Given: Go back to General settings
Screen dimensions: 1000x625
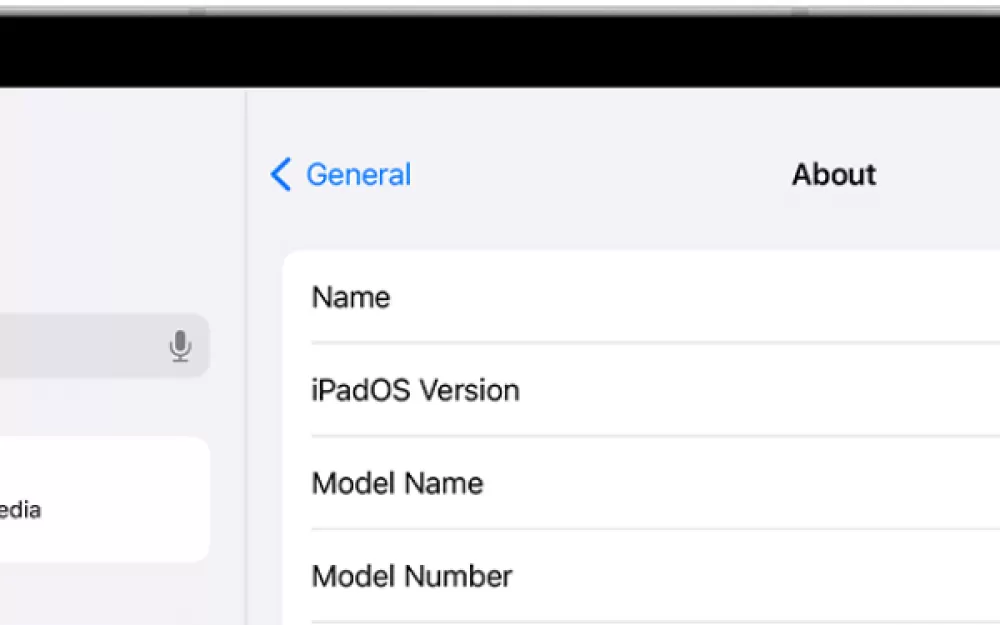Looking at the screenshot, I should coord(341,174).
